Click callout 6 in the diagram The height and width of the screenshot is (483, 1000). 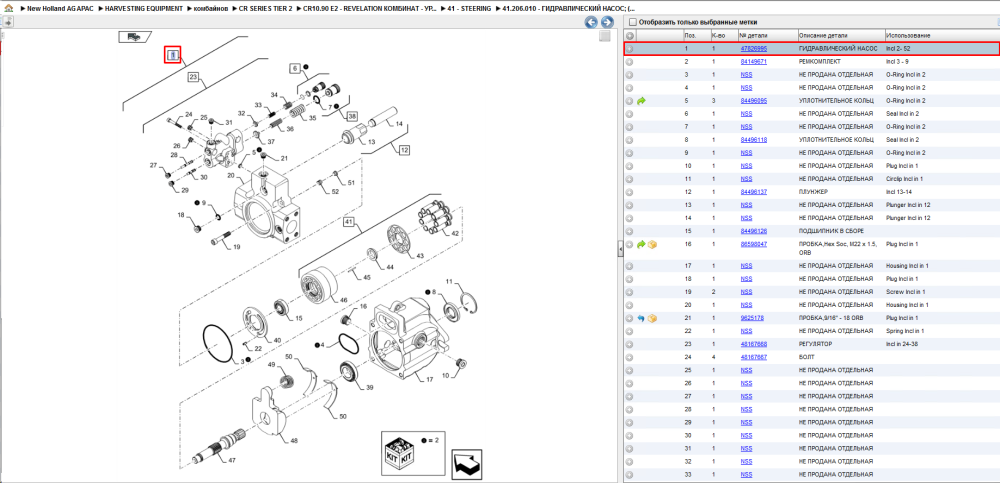(x=295, y=68)
